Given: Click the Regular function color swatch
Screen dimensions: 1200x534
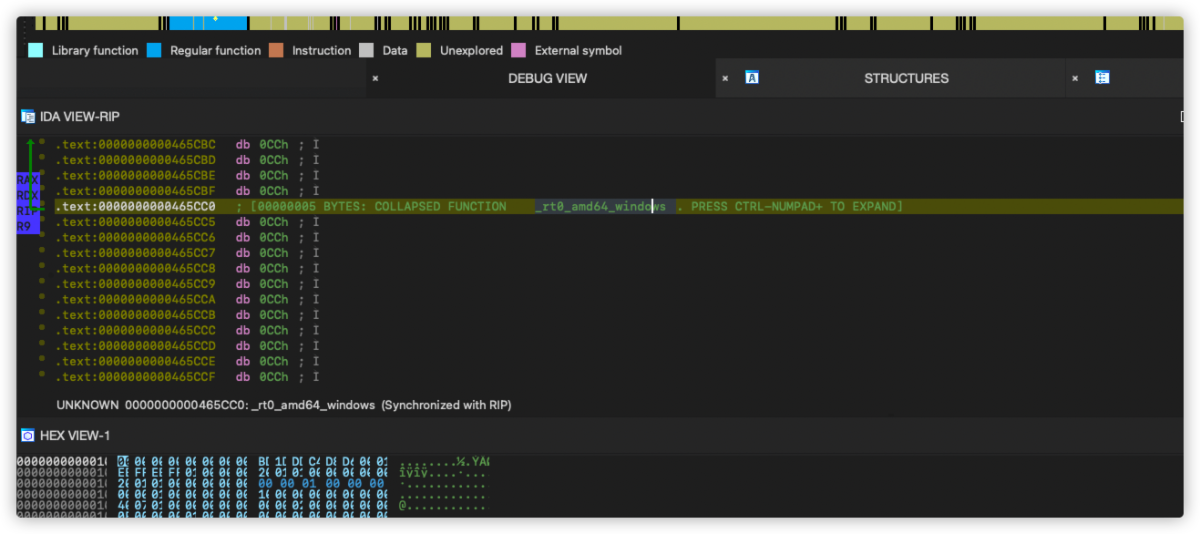Looking at the screenshot, I should [x=154, y=50].
